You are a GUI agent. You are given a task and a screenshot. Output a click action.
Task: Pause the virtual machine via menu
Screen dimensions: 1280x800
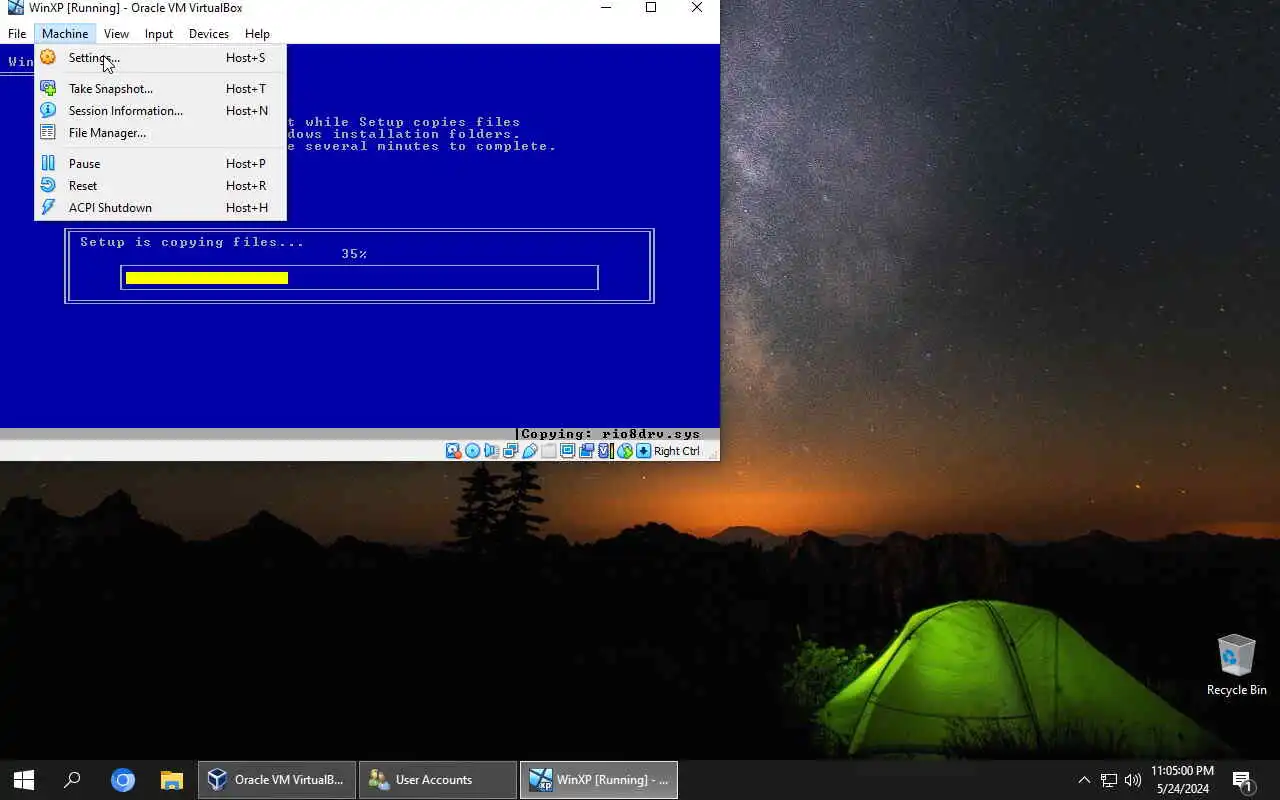[x=160, y=164]
